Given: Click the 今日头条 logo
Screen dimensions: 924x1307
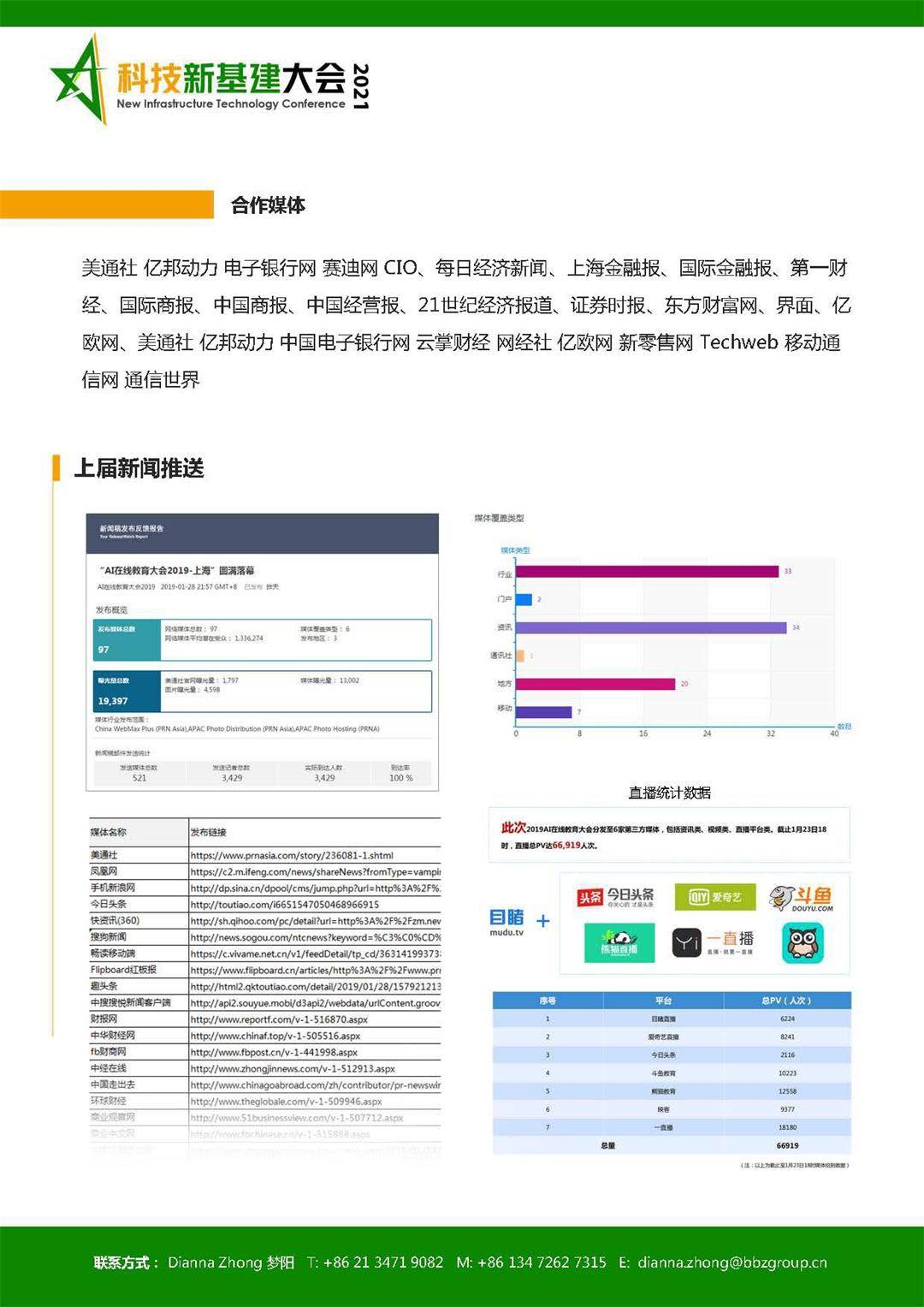Looking at the screenshot, I should click(x=616, y=898).
